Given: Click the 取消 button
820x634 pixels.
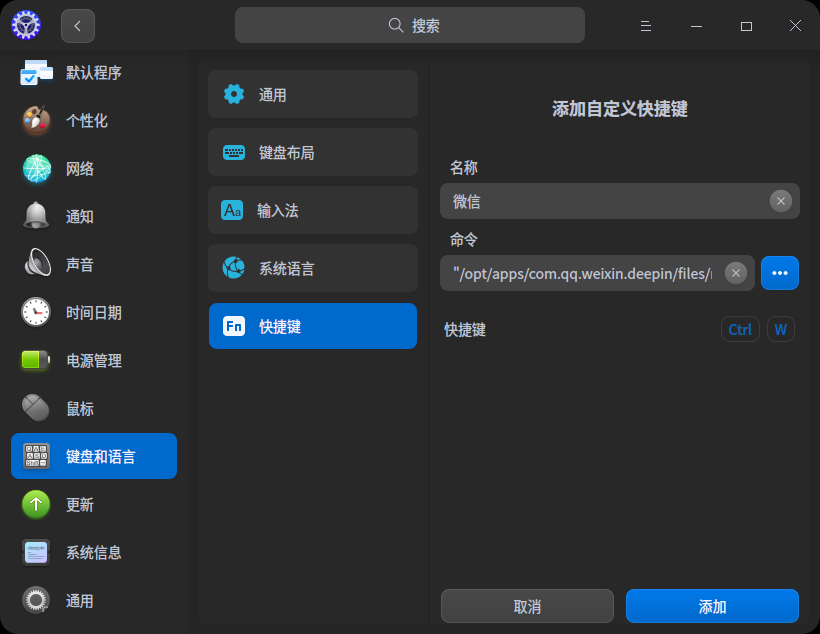Looking at the screenshot, I should pyautogui.click(x=527, y=606).
